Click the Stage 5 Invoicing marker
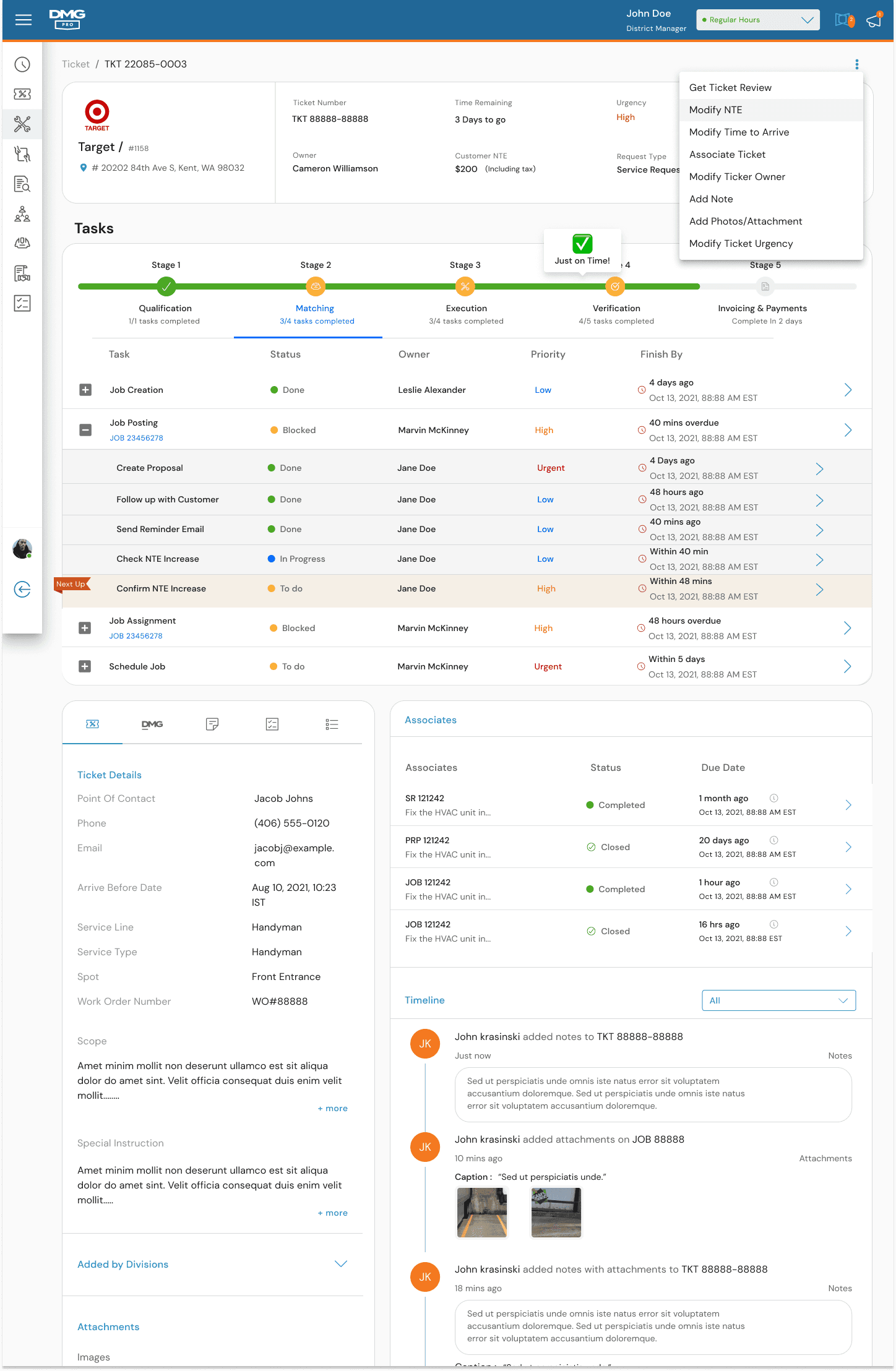The width and height of the screenshot is (896, 1371). (765, 286)
